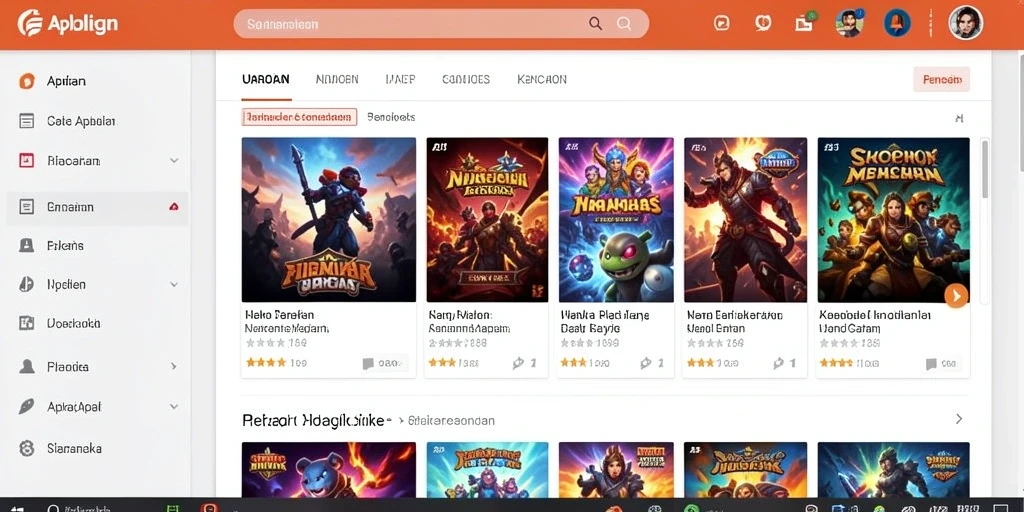This screenshot has width=1024, height=512.
Task: Click the comment icon on fifth game card
Action: [x=932, y=364]
